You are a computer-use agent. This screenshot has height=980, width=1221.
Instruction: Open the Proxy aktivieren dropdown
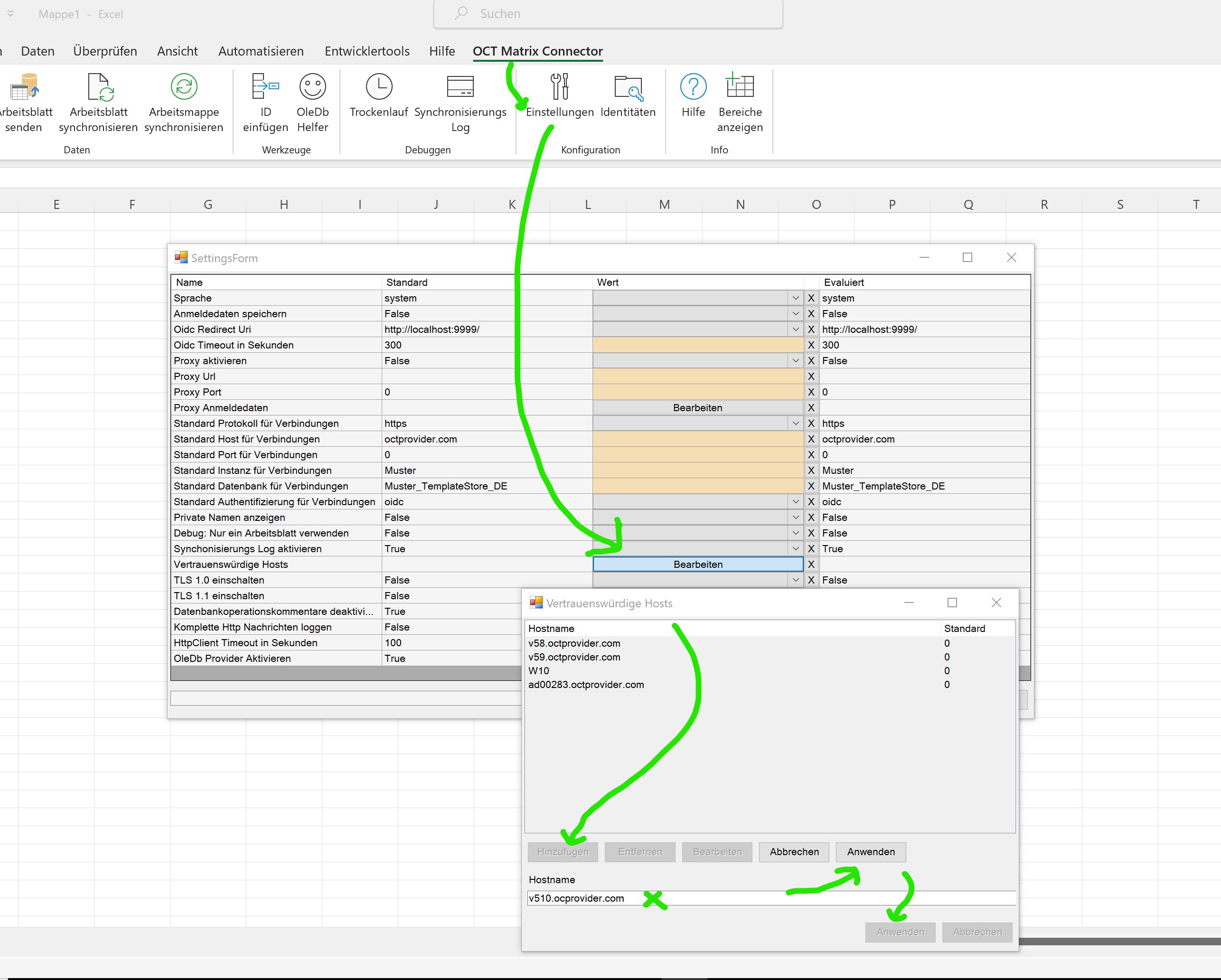tap(795, 361)
